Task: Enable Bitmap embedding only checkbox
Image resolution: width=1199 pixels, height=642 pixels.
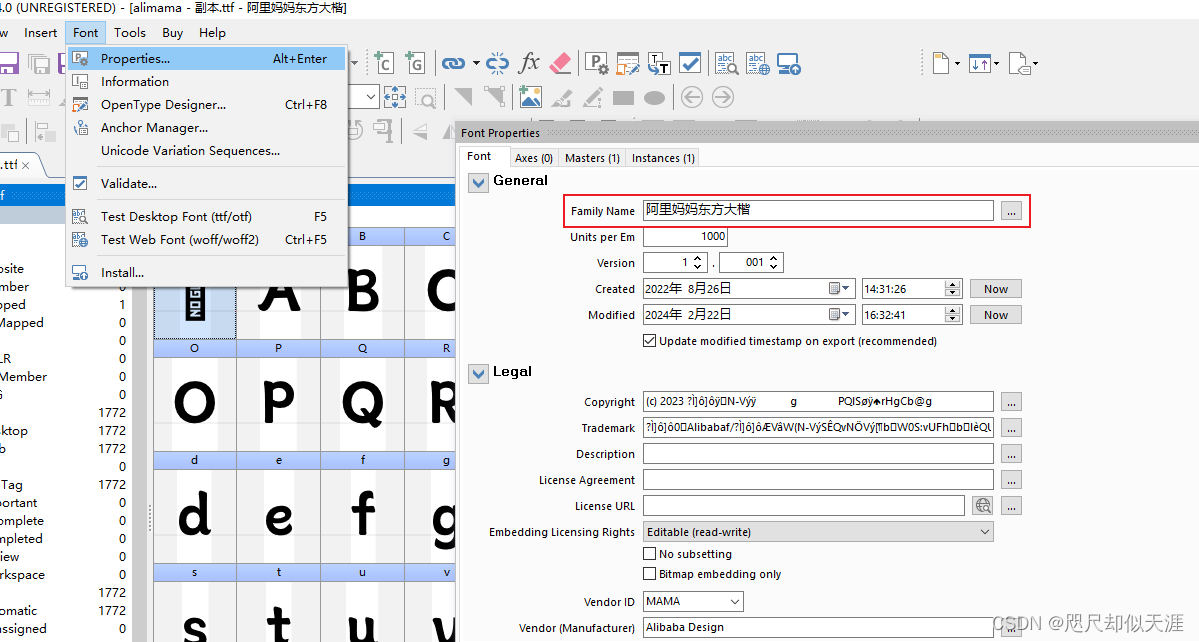Action: tap(649, 573)
